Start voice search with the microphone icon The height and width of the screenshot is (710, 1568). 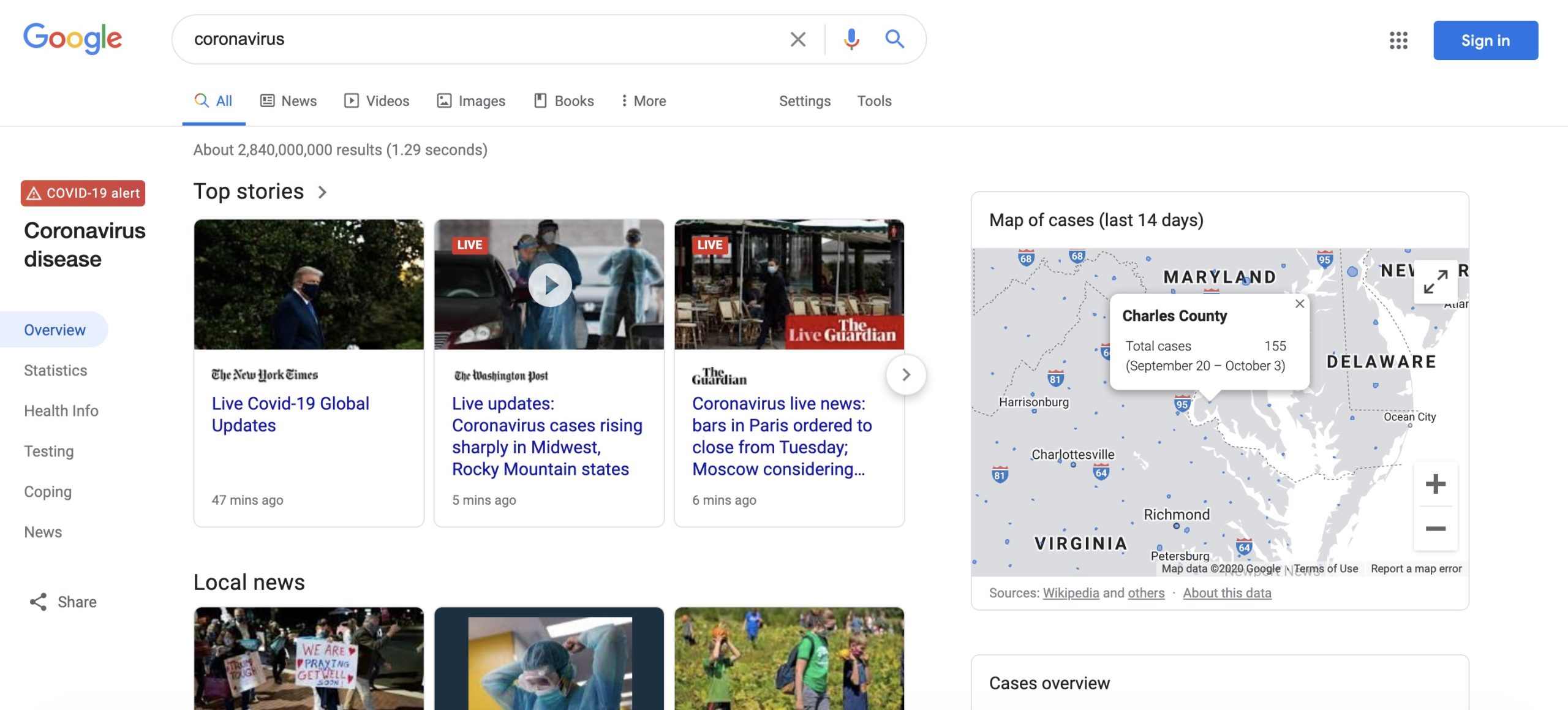[851, 39]
